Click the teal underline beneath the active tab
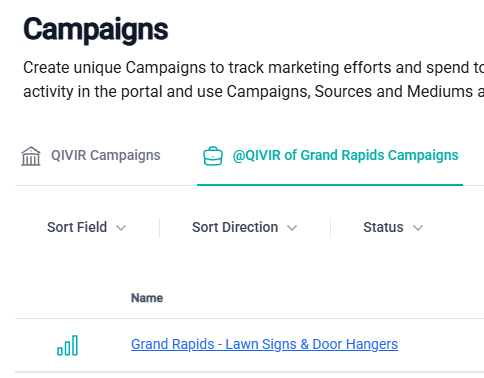This screenshot has width=484, height=378. pyautogui.click(x=330, y=184)
